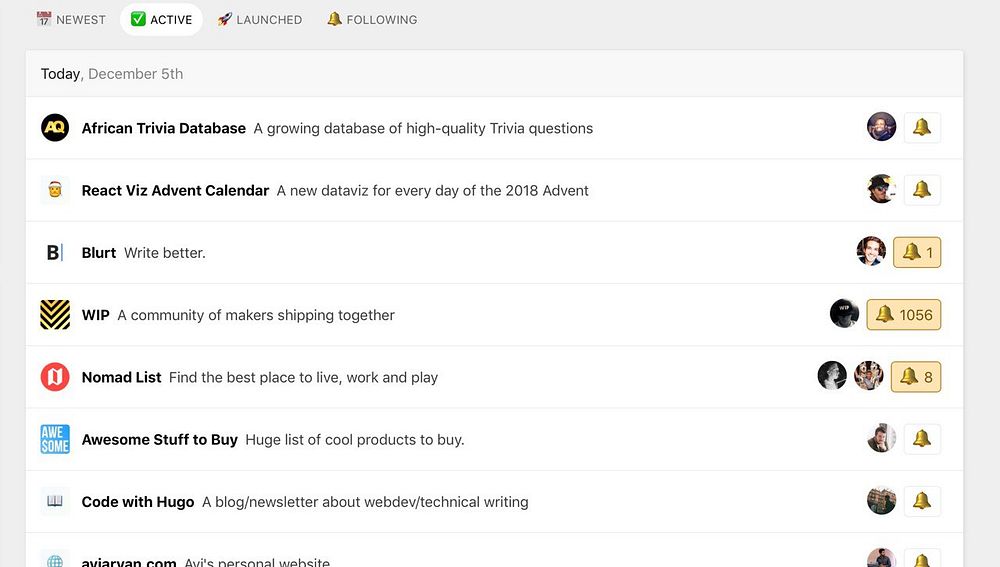Open the African Trivia Database AQ logo
Screen dimensions: 1000x567
coord(55,128)
